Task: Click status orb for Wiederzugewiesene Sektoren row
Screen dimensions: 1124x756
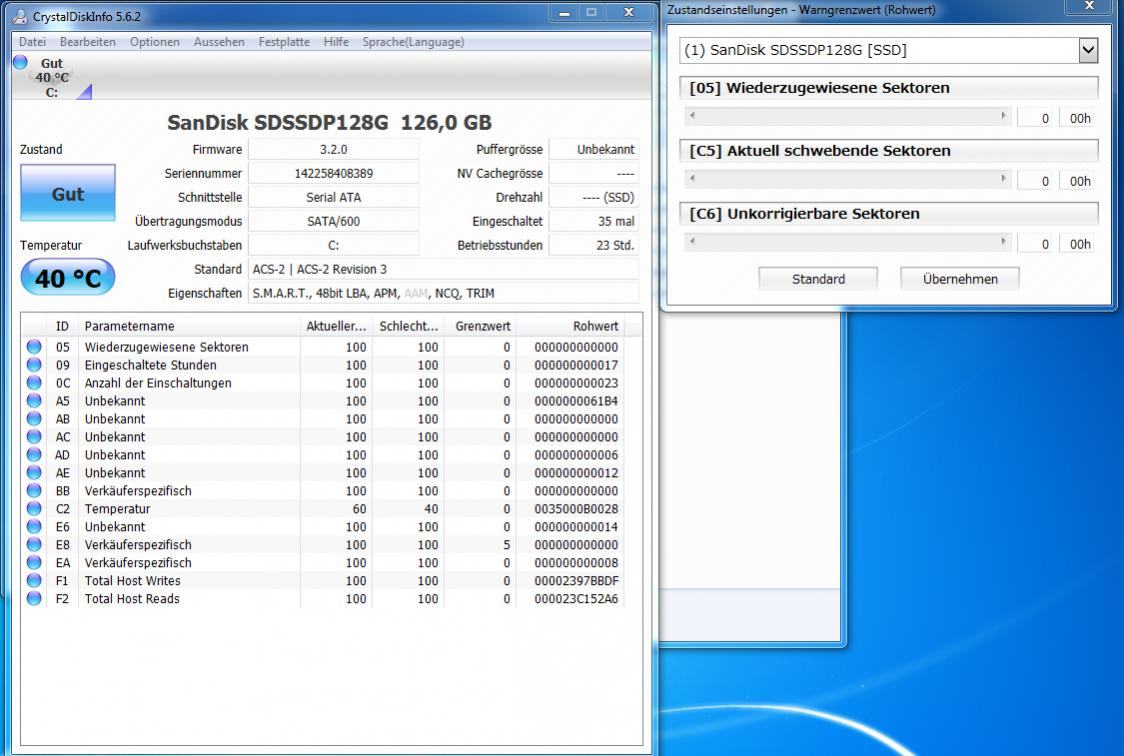Action: [x=34, y=347]
